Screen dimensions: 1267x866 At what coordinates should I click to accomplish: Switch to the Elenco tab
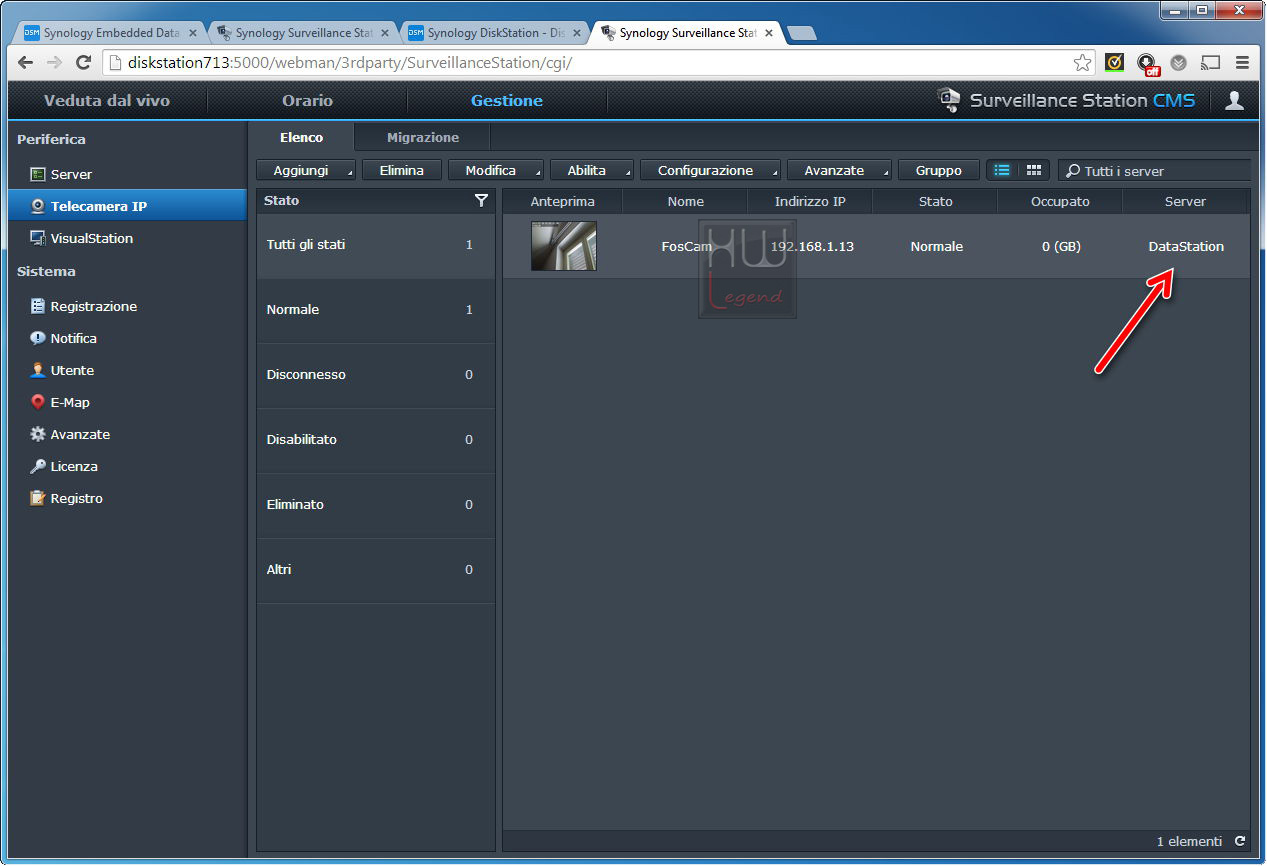pyautogui.click(x=301, y=137)
